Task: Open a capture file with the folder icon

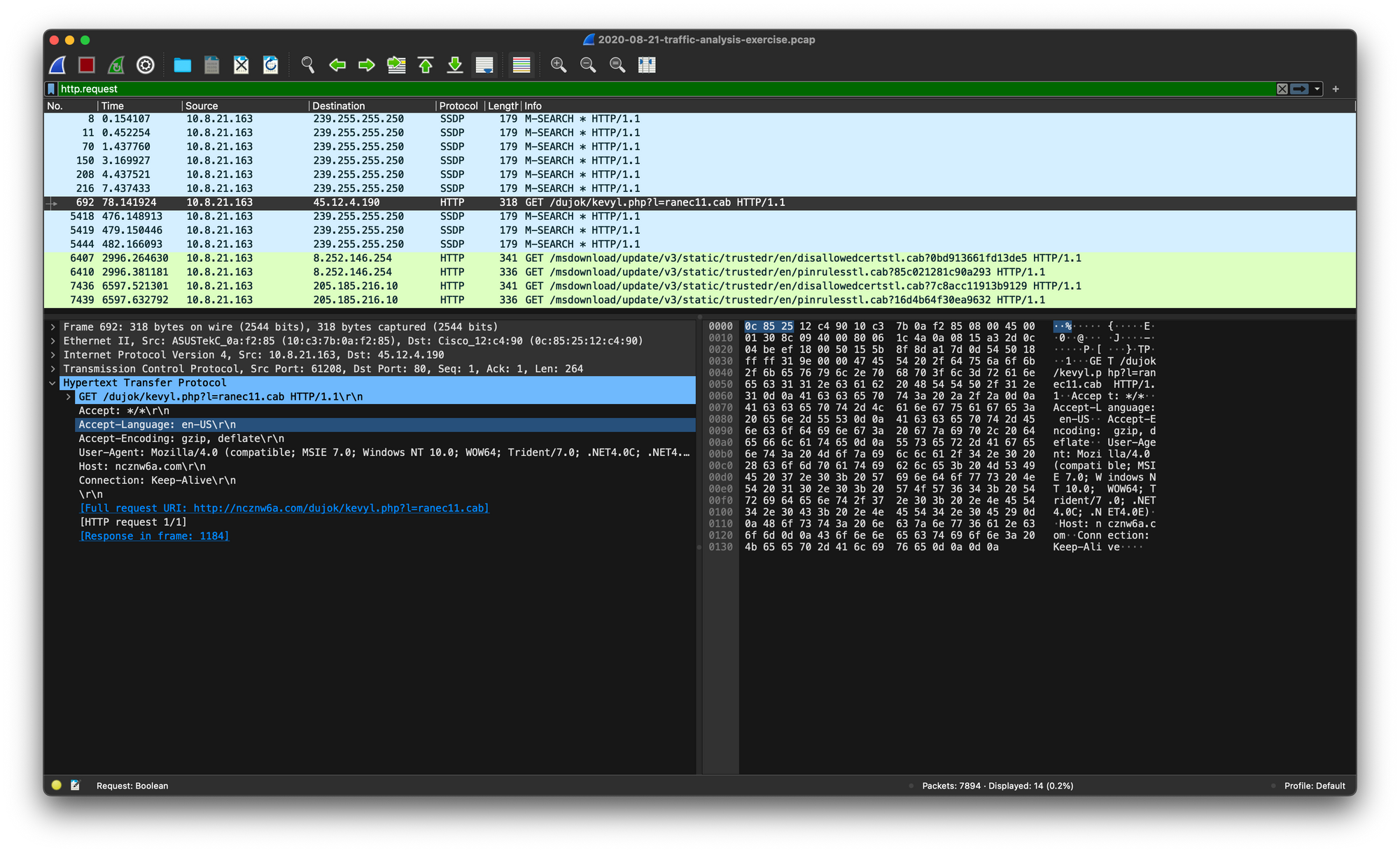Action: click(x=183, y=65)
